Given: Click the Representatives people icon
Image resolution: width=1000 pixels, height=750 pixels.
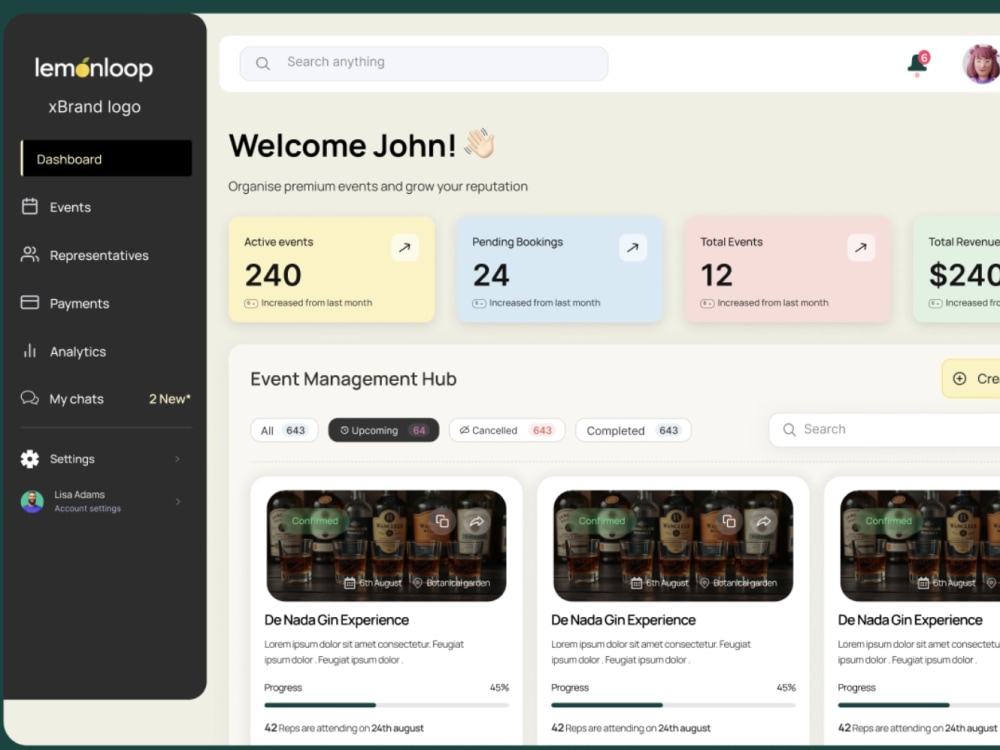Looking at the screenshot, I should (x=29, y=254).
